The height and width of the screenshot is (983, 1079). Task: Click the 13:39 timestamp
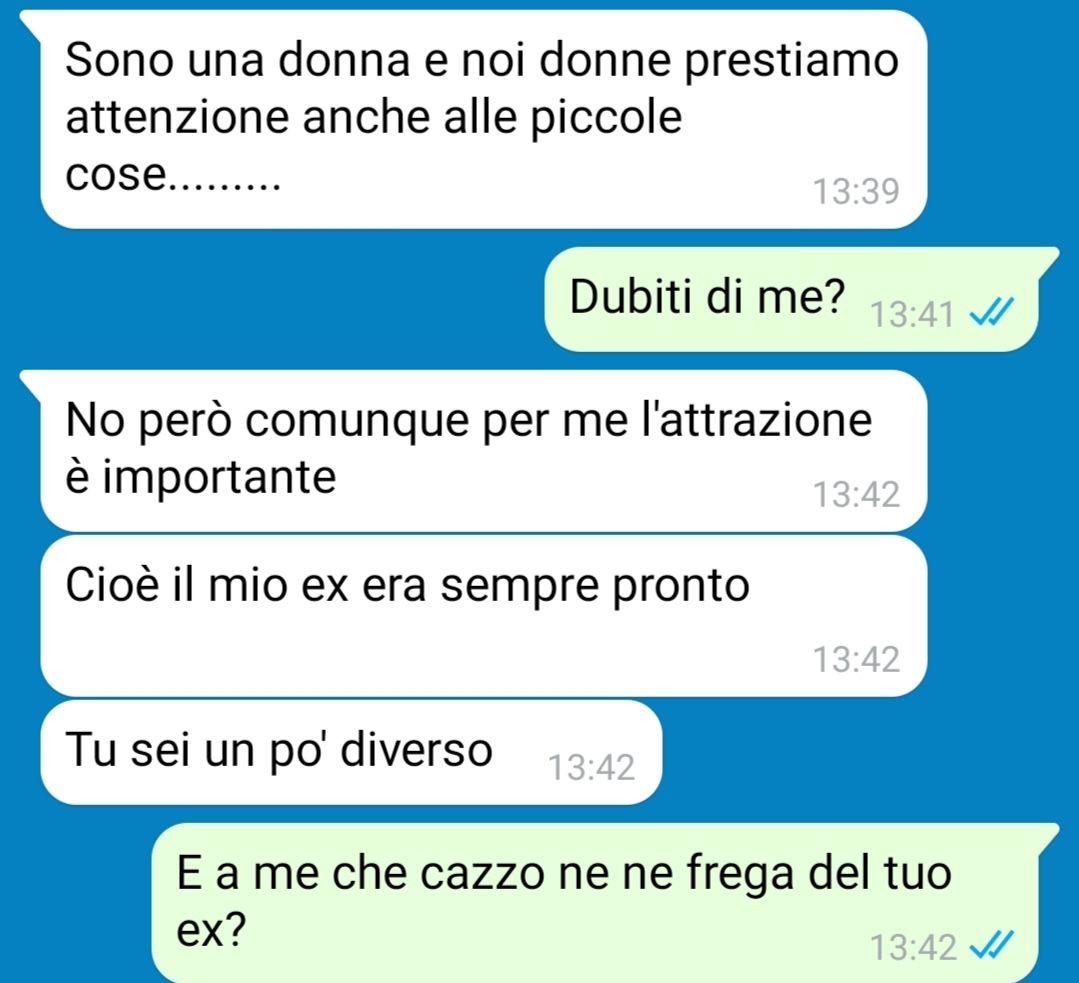(856, 191)
